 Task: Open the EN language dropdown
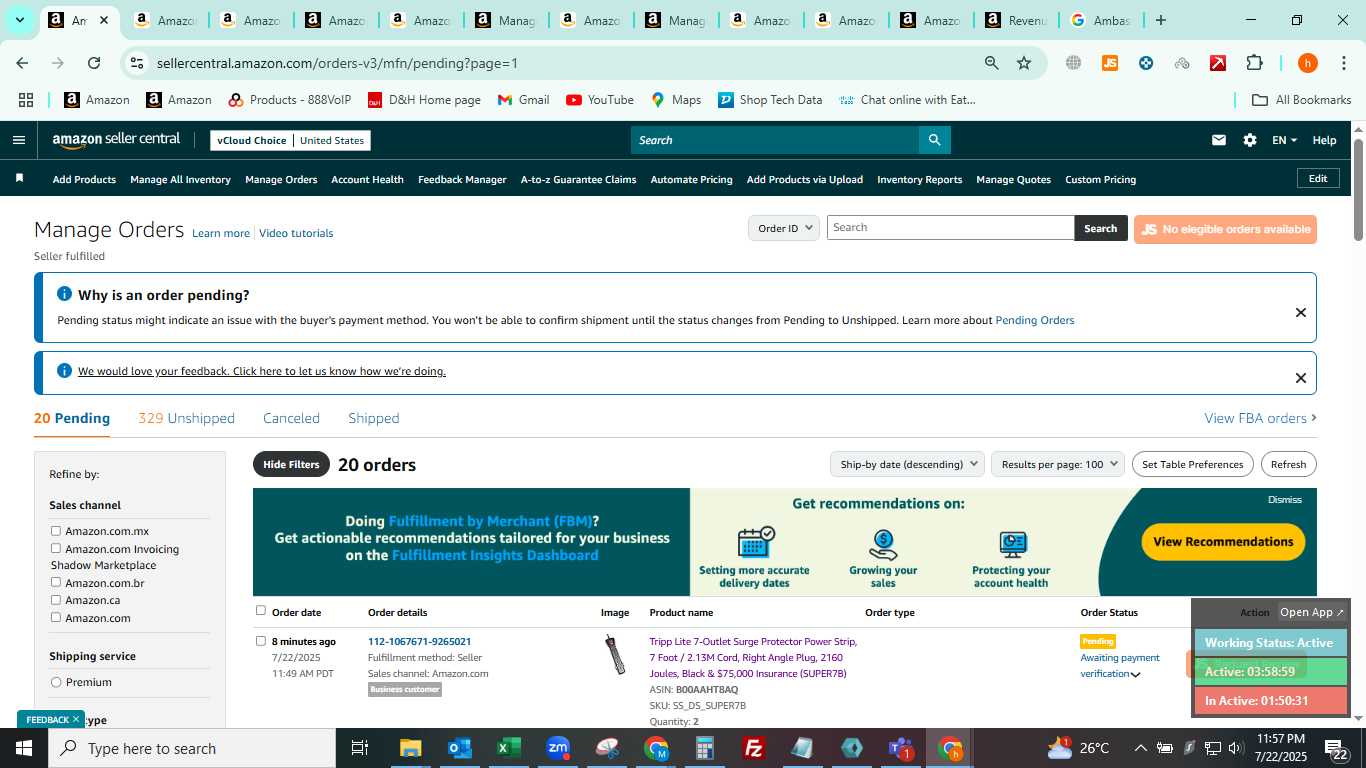pyautogui.click(x=1284, y=140)
